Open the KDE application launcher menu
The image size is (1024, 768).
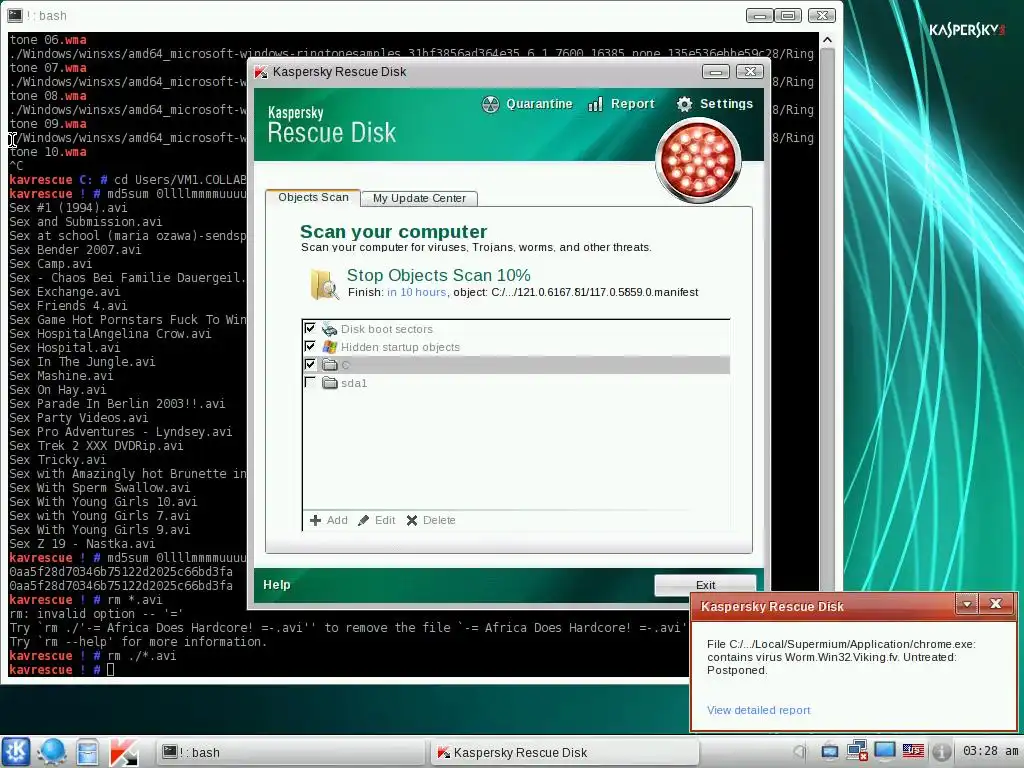[x=16, y=752]
